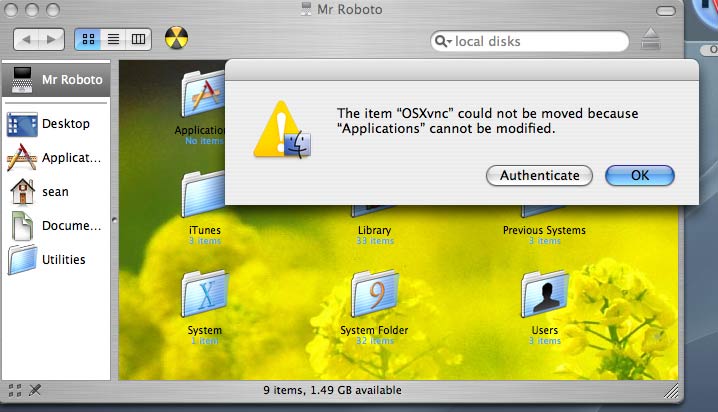Viewport: 718px width, 412px height.
Task: Select the System folder with X icon
Action: click(205, 294)
